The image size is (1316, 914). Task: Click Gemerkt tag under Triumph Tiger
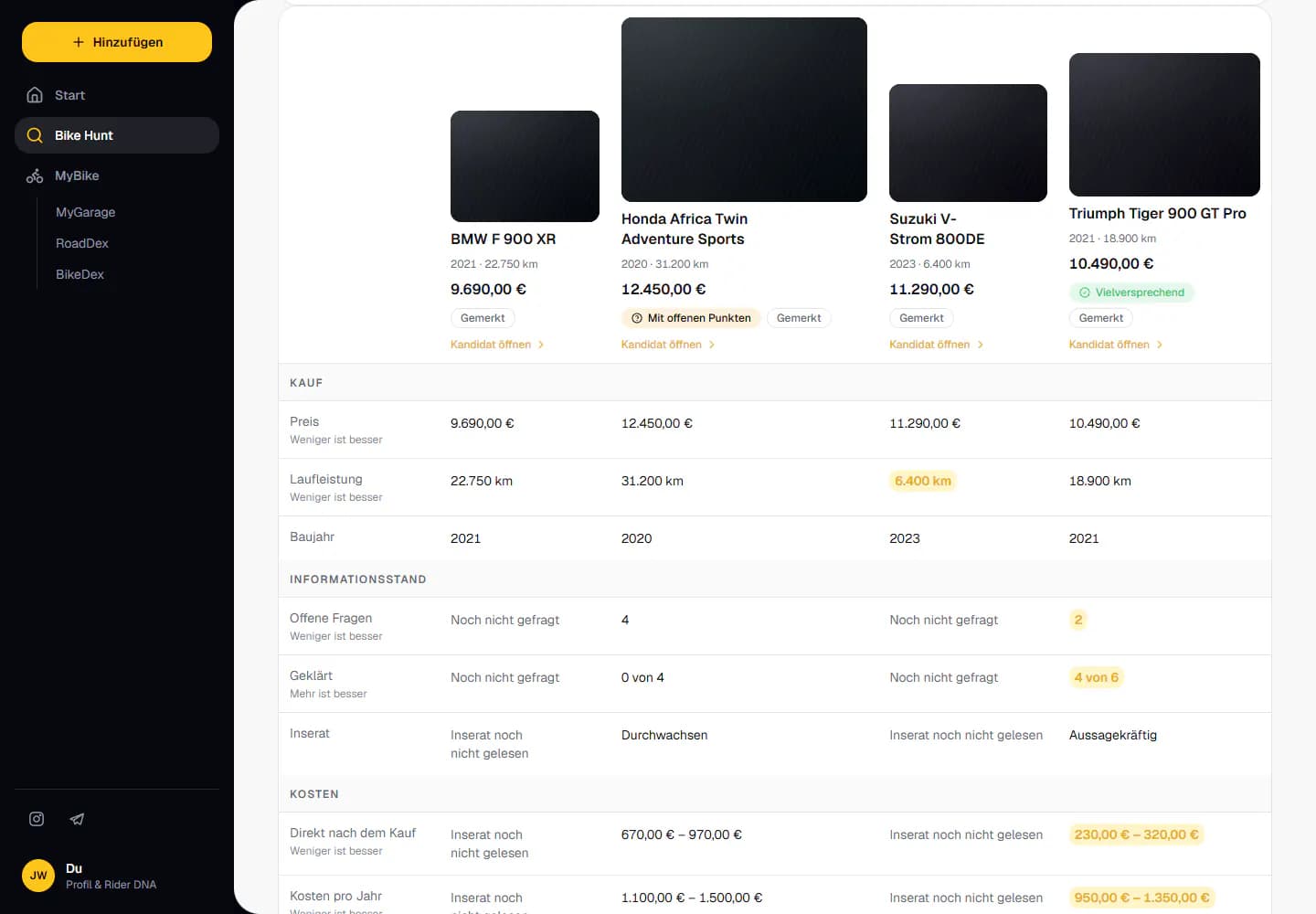pyautogui.click(x=1101, y=318)
